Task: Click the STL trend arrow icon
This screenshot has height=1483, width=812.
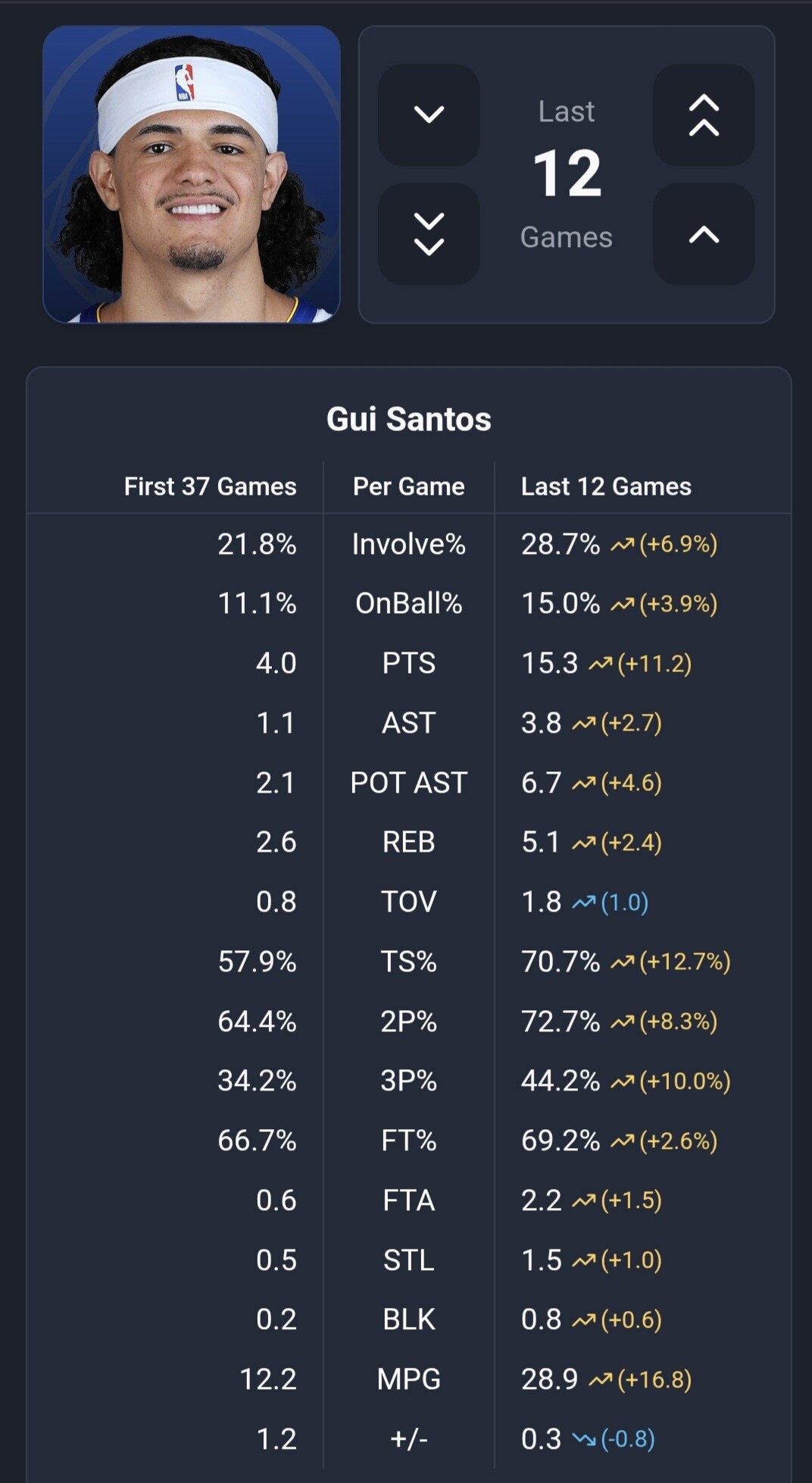Action: tap(584, 1260)
